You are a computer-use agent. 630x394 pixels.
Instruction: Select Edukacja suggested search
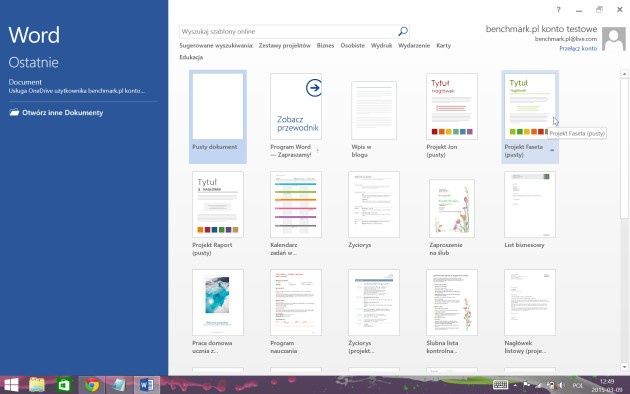tap(191, 57)
